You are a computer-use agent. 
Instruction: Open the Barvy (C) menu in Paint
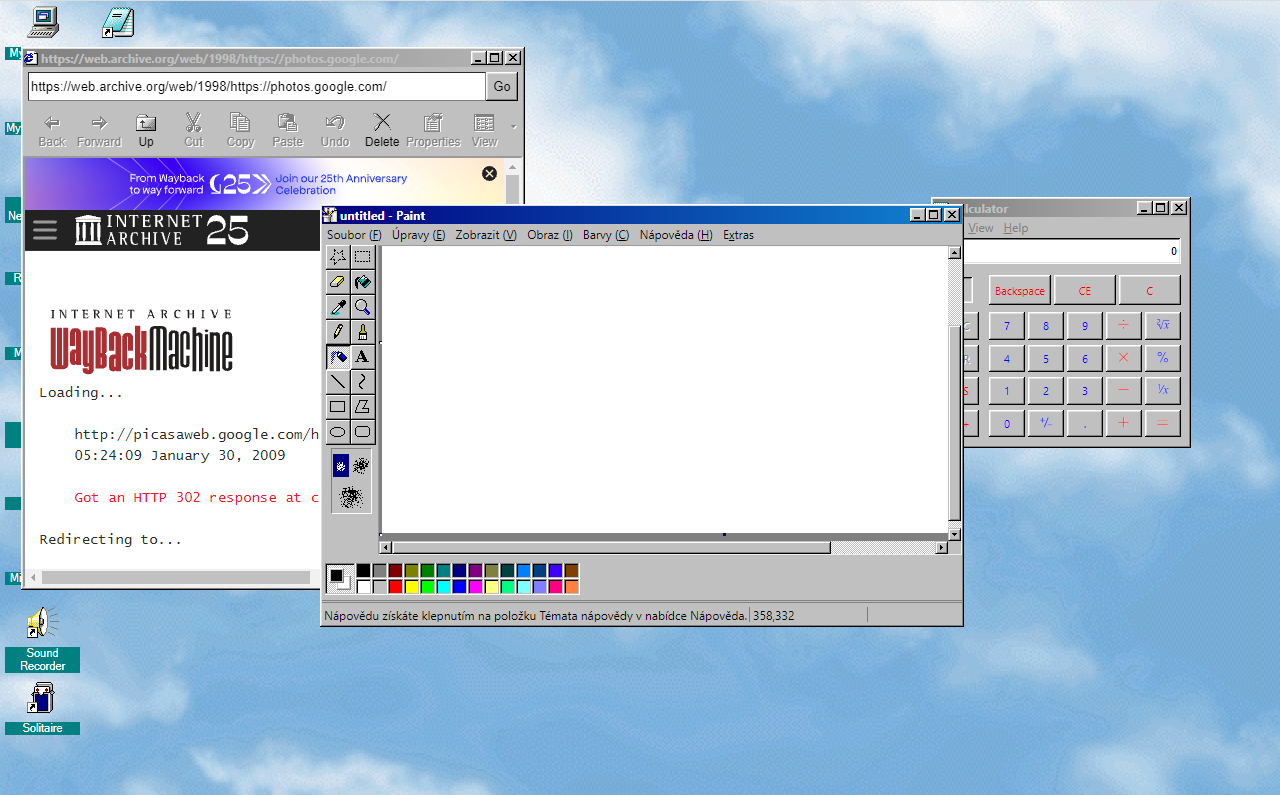tap(606, 235)
